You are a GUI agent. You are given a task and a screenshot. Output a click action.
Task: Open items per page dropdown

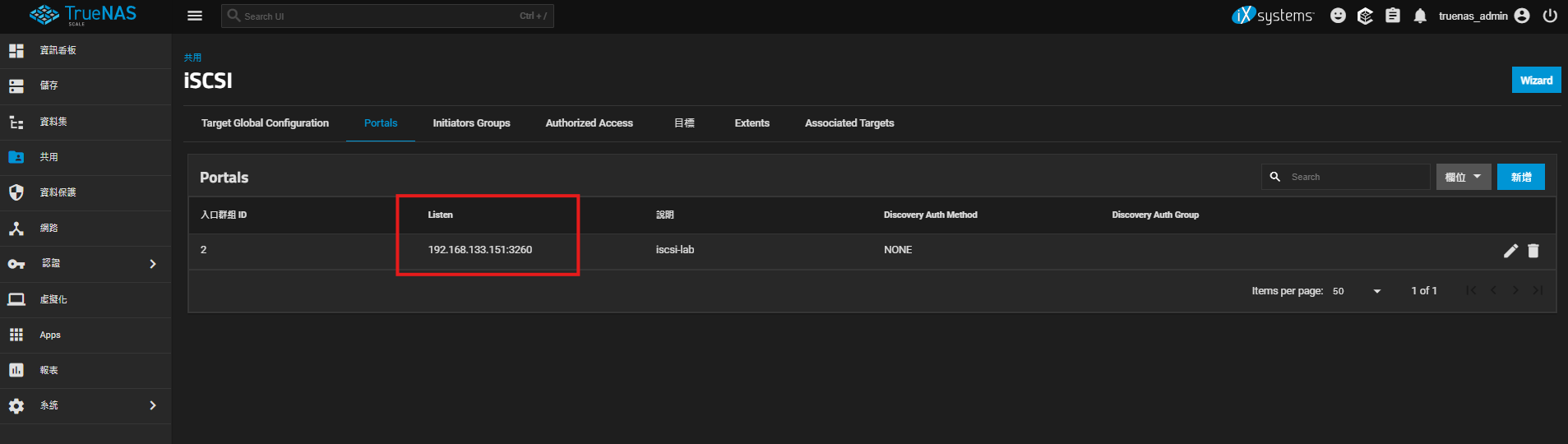pos(1358,291)
